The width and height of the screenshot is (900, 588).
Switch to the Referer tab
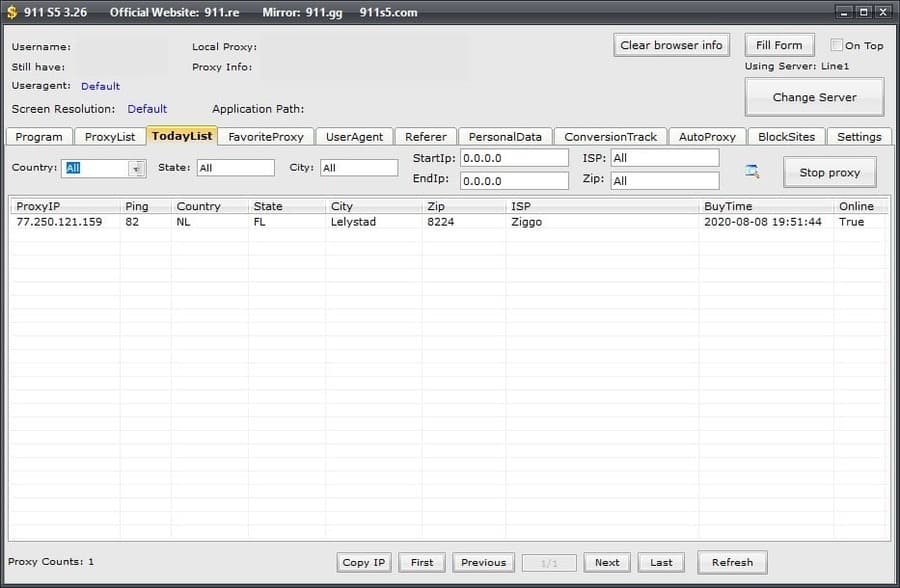coord(425,137)
